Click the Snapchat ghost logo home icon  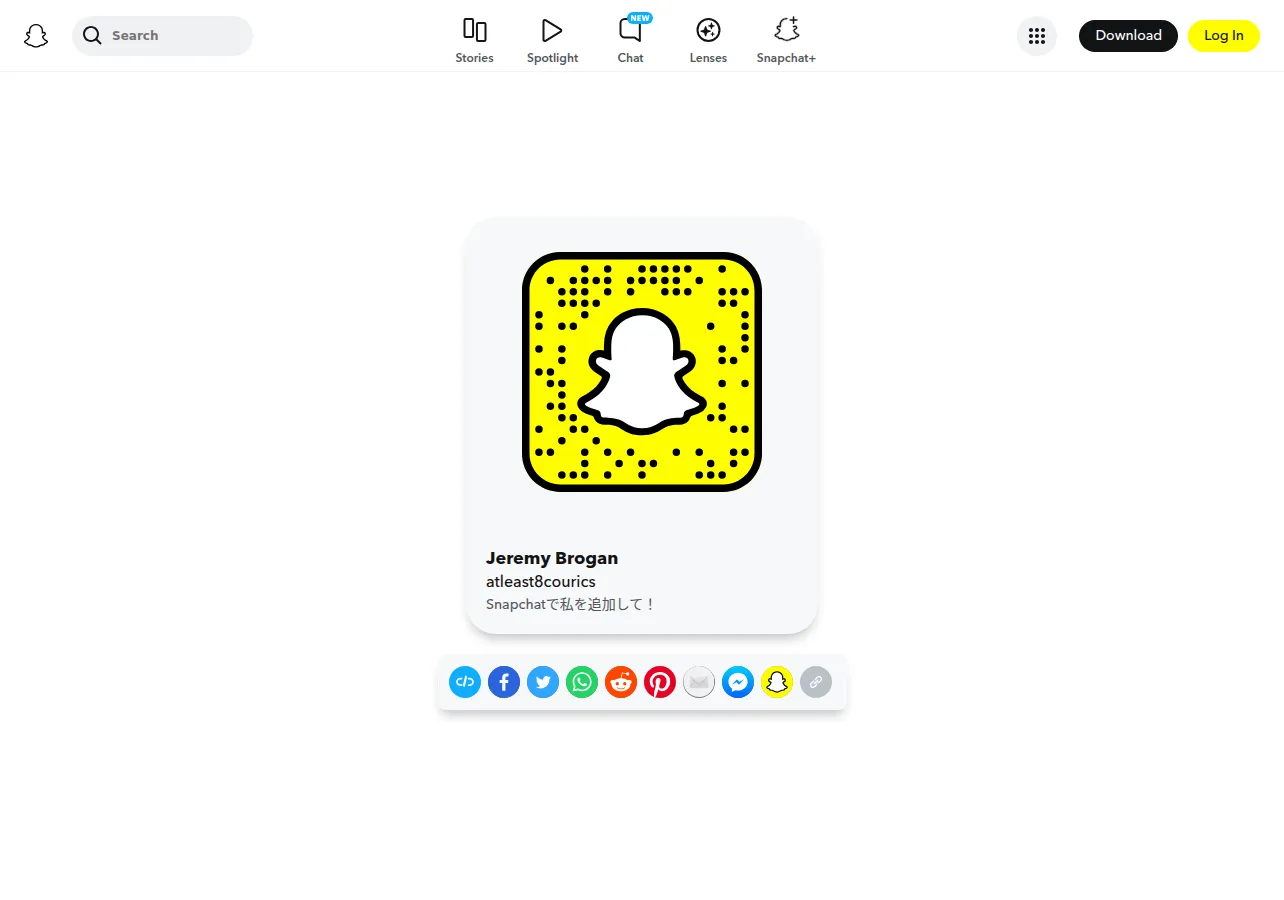36,36
